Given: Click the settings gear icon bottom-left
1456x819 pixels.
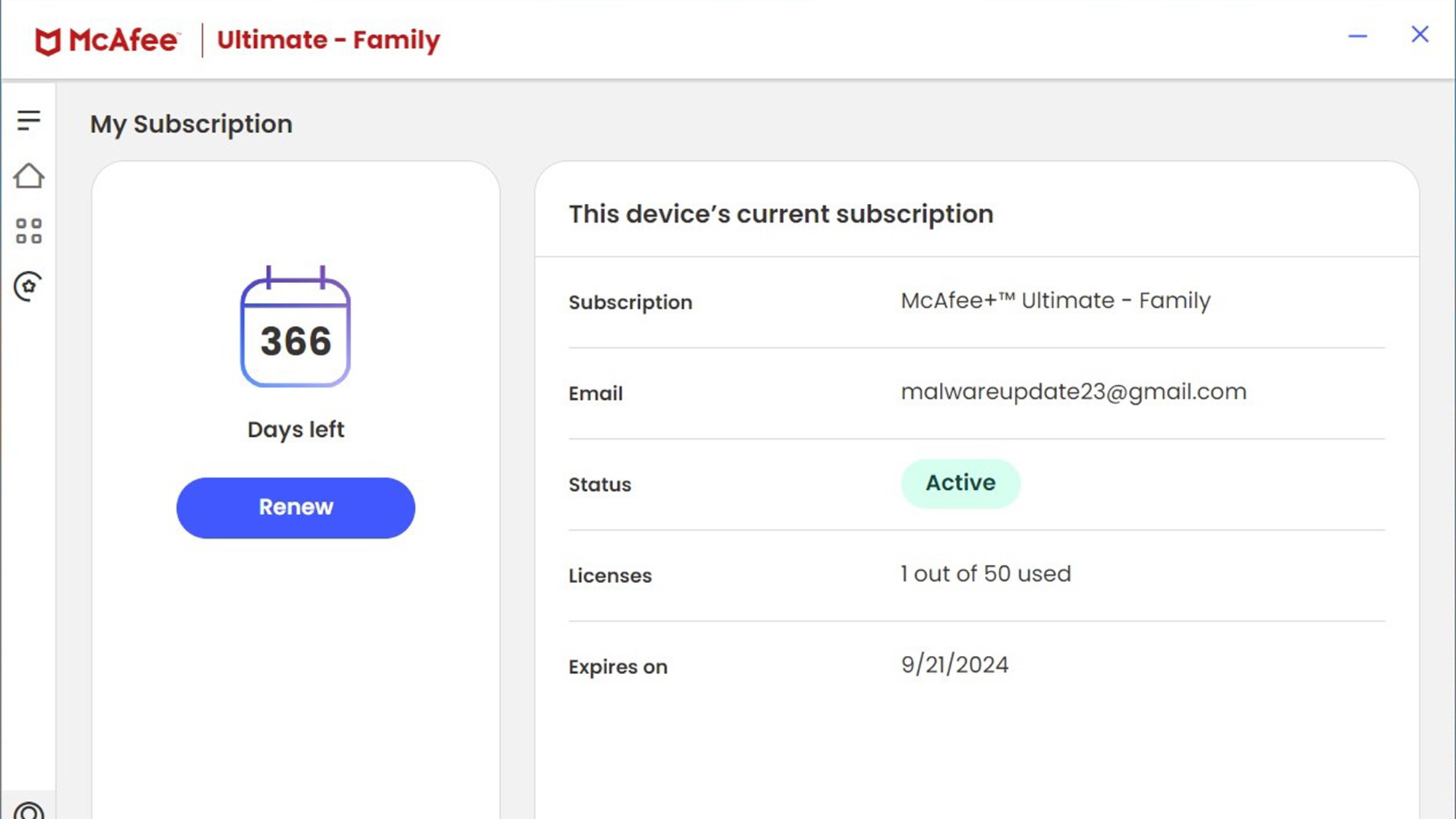Looking at the screenshot, I should (28, 812).
